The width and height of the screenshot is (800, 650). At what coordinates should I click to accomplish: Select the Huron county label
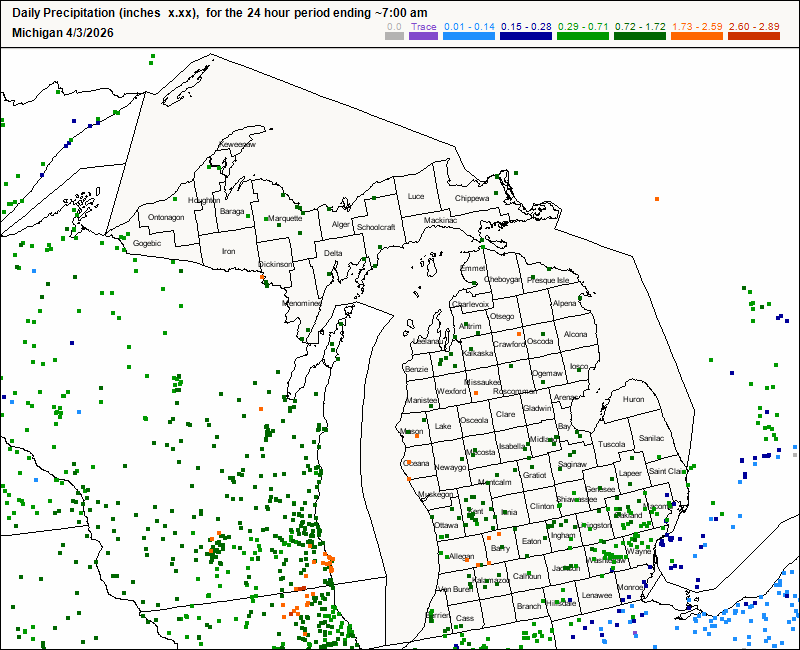[x=633, y=399]
